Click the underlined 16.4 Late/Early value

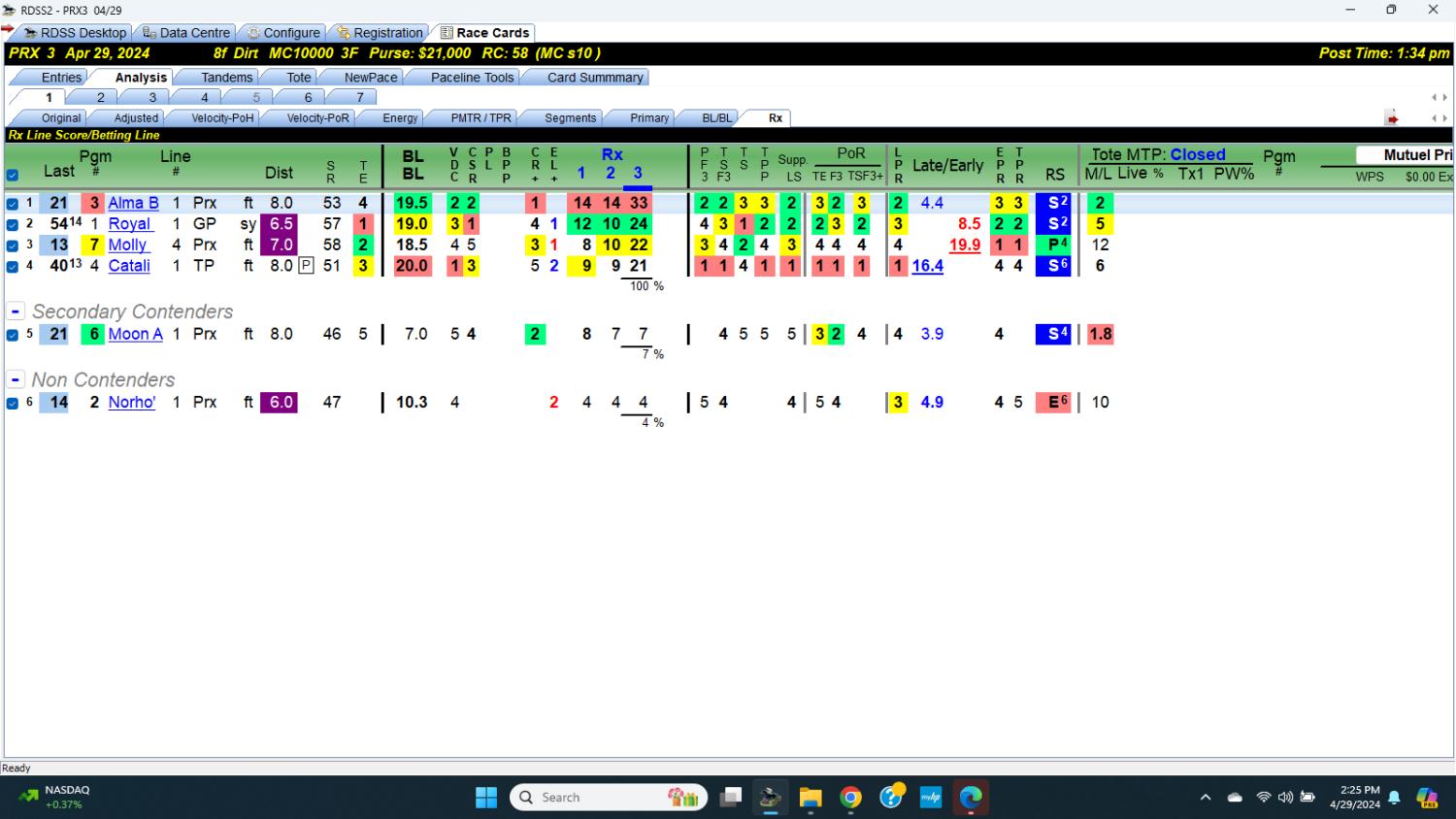click(x=927, y=266)
